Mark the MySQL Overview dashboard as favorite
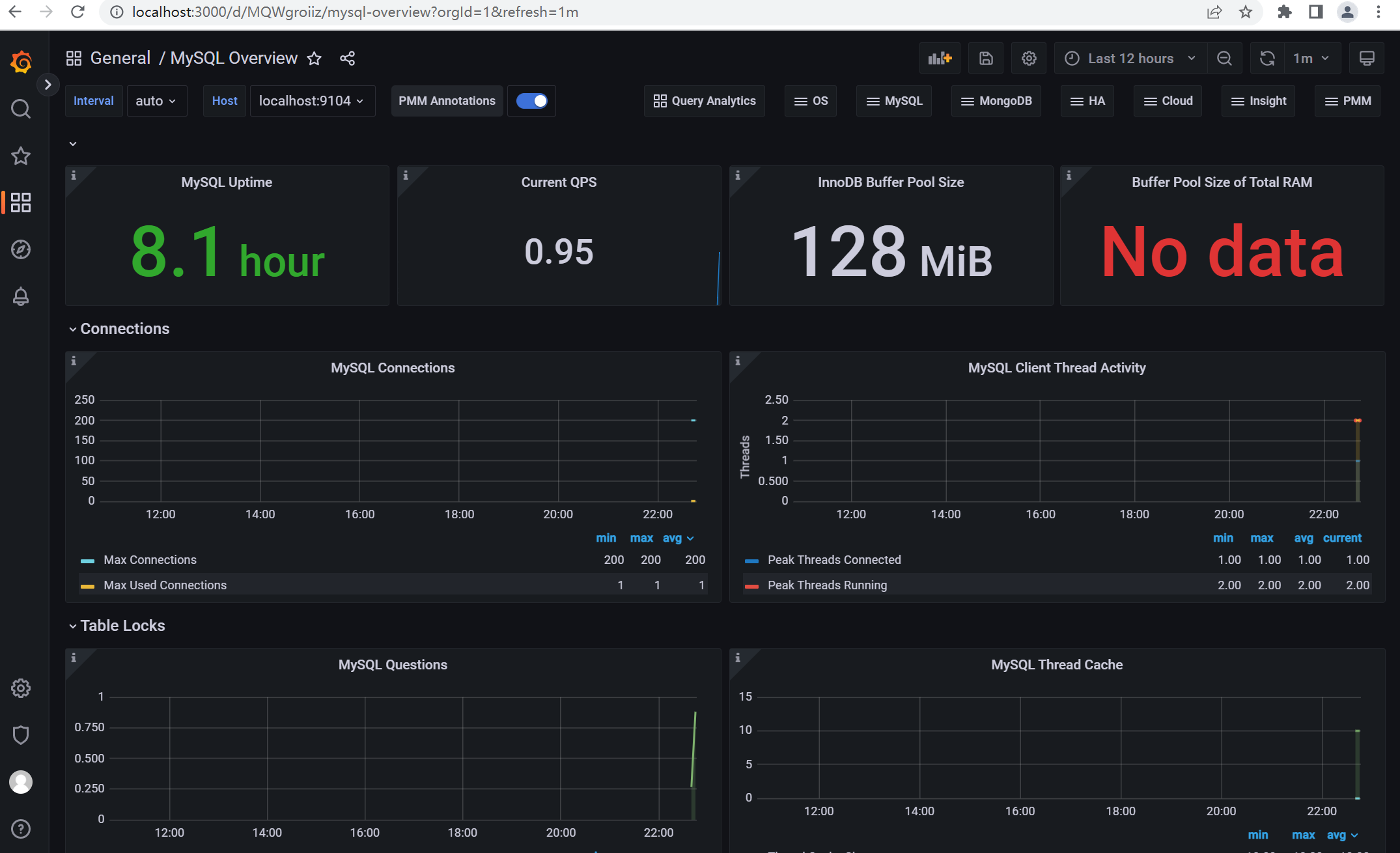The height and width of the screenshot is (853, 1400). (x=315, y=59)
